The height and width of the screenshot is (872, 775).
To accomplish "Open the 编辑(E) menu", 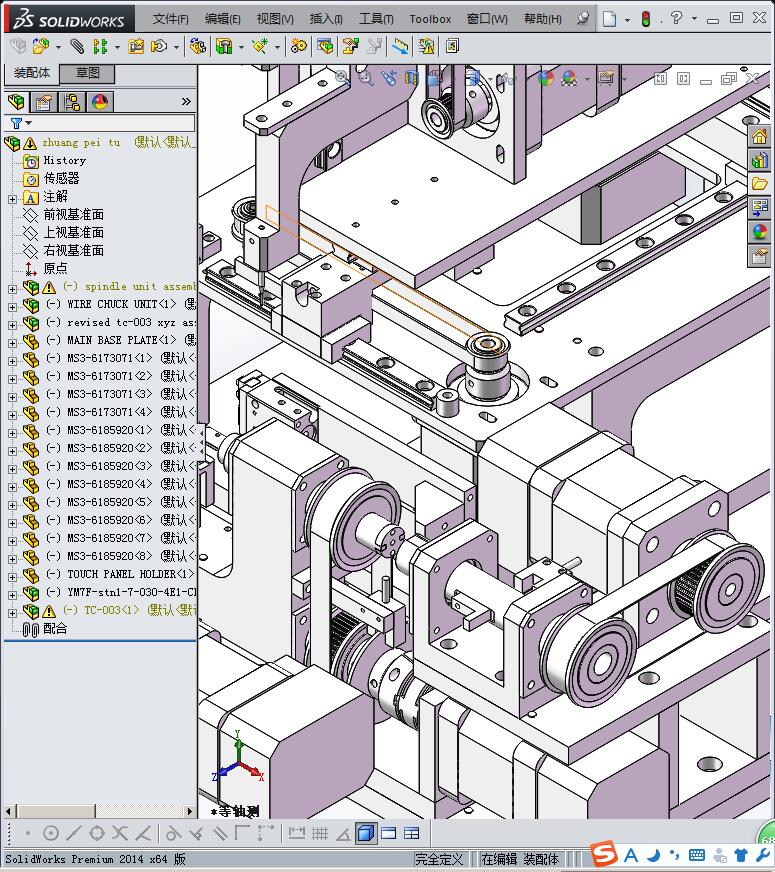I will [222, 19].
